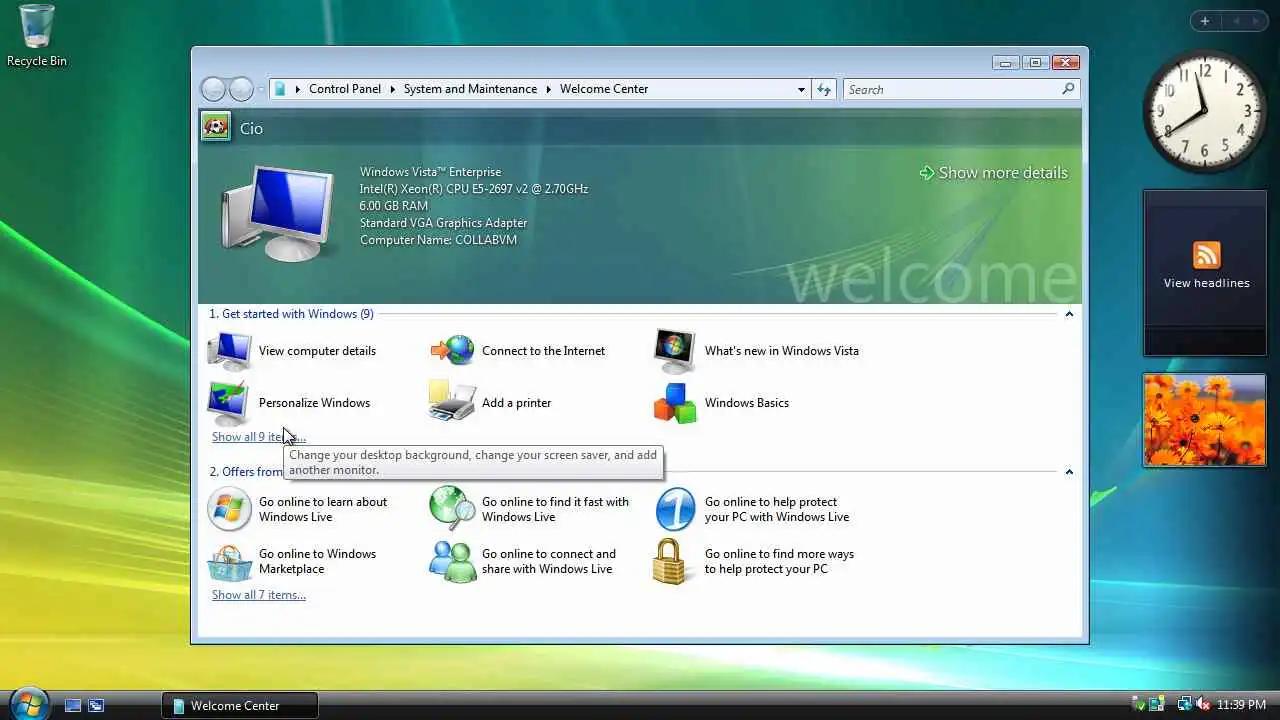Click the green Show more details arrow
The width and height of the screenshot is (1280, 720).
926,173
